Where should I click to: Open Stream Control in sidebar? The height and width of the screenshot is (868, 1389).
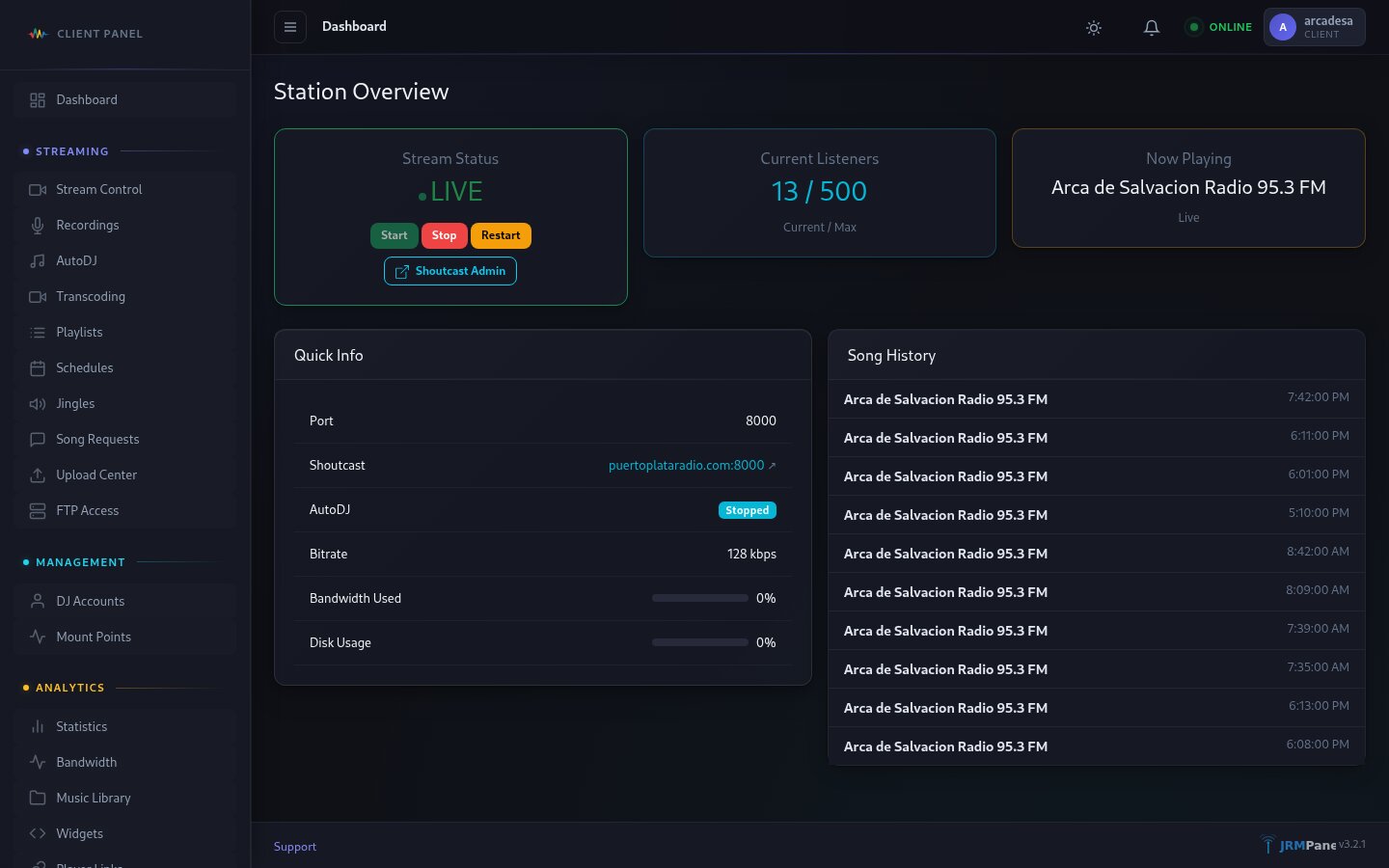pyautogui.click(x=98, y=190)
